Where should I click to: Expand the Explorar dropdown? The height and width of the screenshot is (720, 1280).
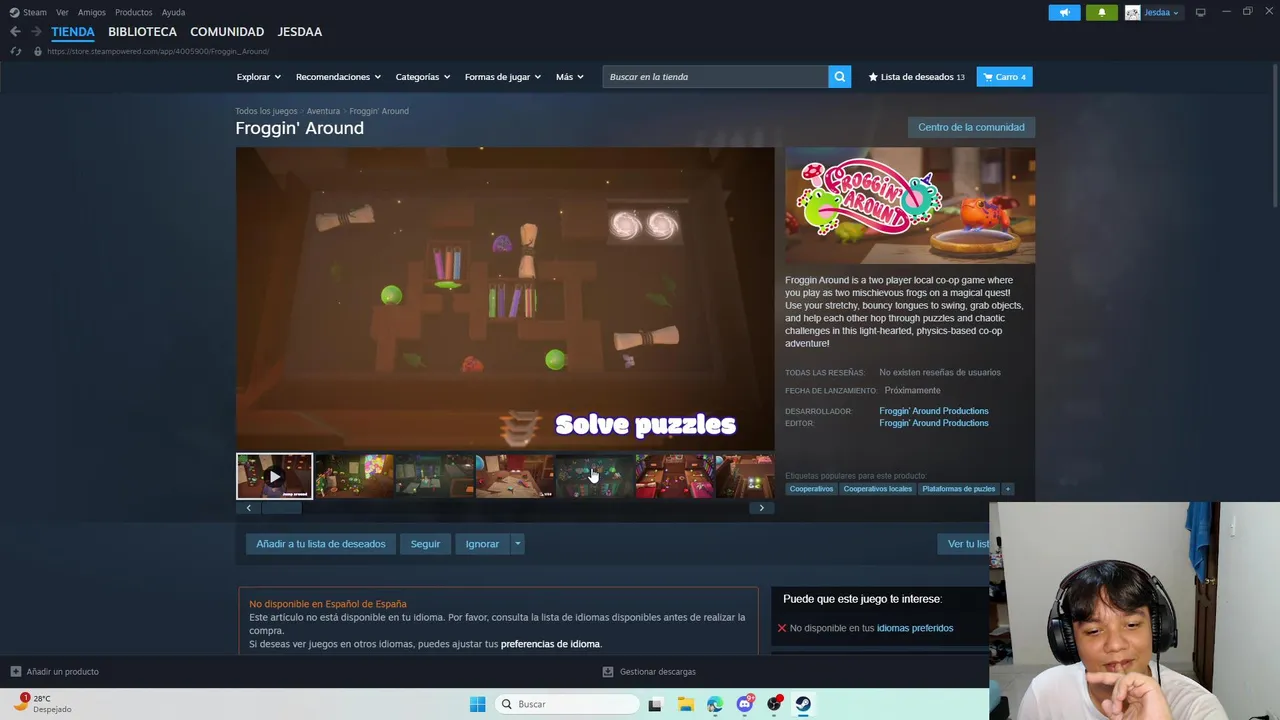pos(259,77)
